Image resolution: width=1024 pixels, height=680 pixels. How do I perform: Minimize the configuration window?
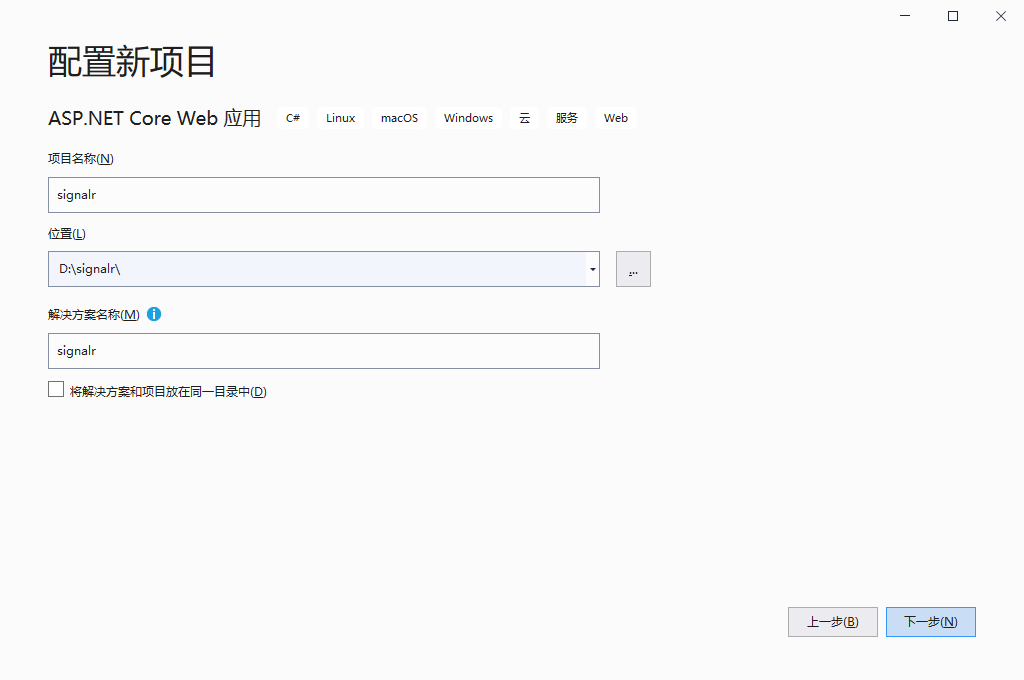(x=904, y=15)
